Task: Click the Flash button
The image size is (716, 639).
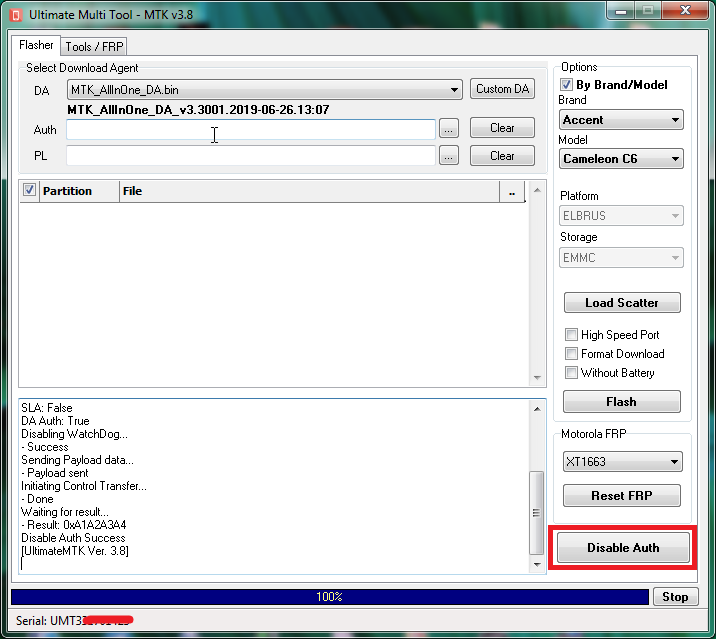Action: pos(621,401)
